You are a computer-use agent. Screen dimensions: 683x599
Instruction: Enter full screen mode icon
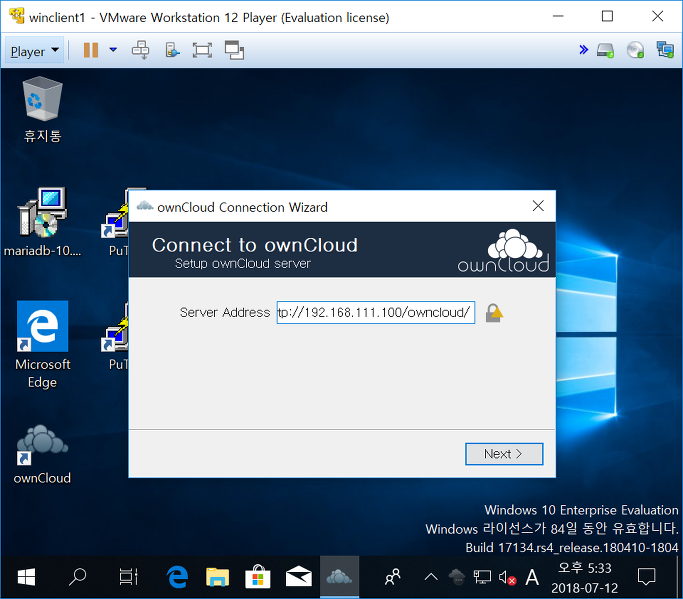[202, 51]
